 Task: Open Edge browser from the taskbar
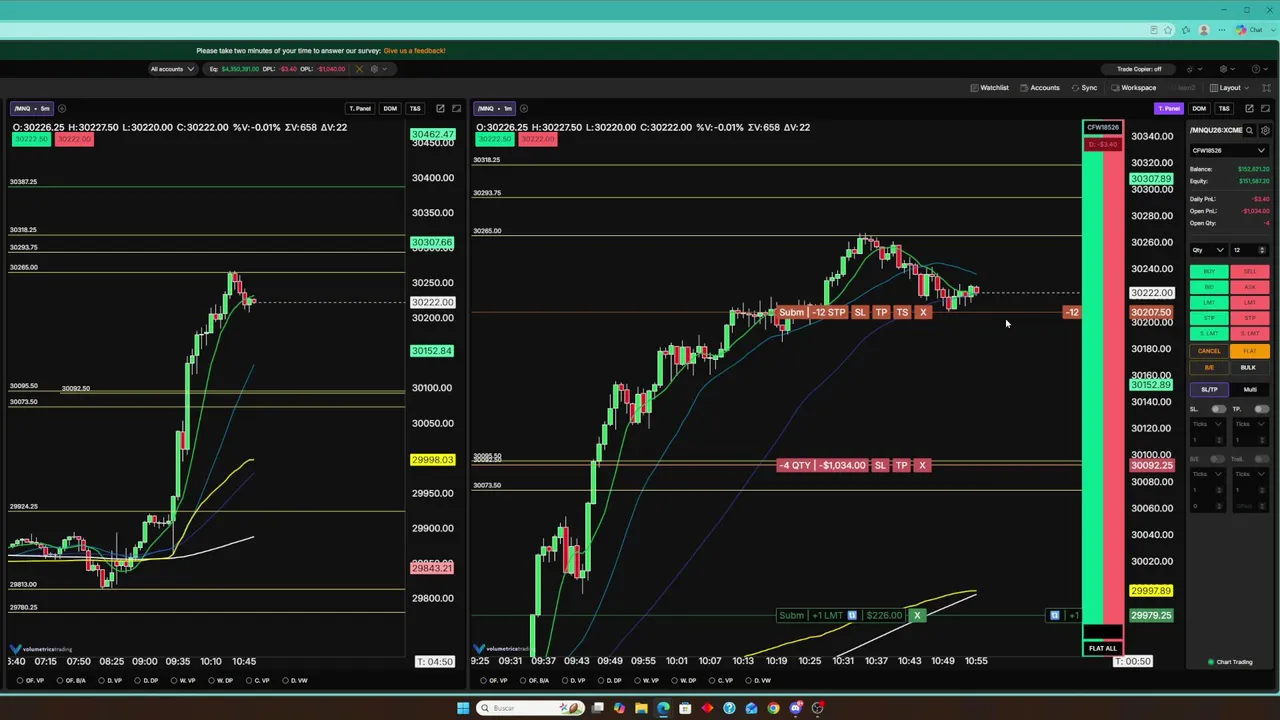click(x=663, y=708)
